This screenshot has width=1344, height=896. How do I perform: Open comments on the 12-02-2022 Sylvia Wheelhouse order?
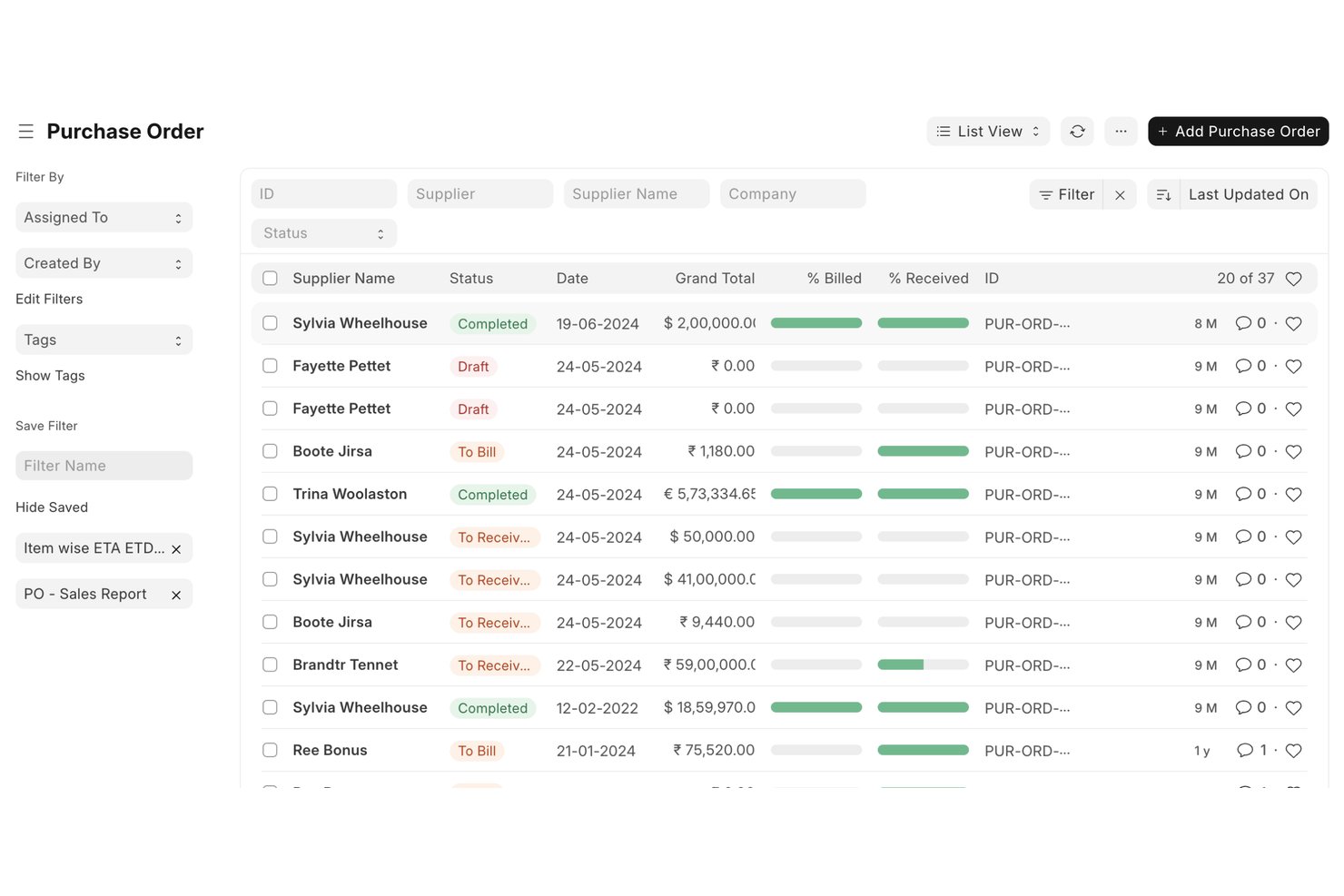pyautogui.click(x=1250, y=707)
